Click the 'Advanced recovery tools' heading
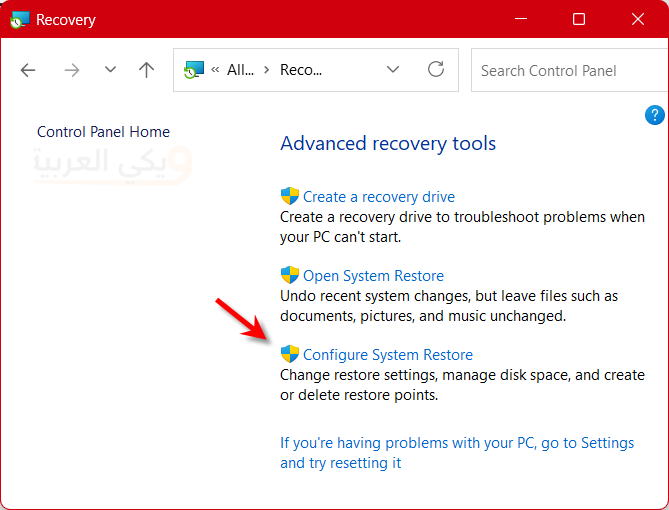 click(388, 143)
